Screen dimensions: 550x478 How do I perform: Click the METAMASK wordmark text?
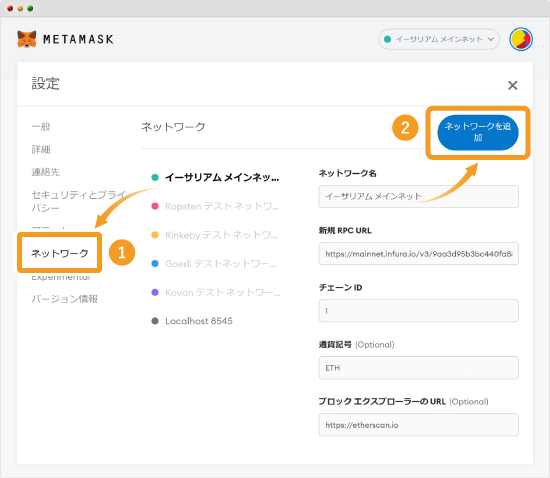coord(78,39)
